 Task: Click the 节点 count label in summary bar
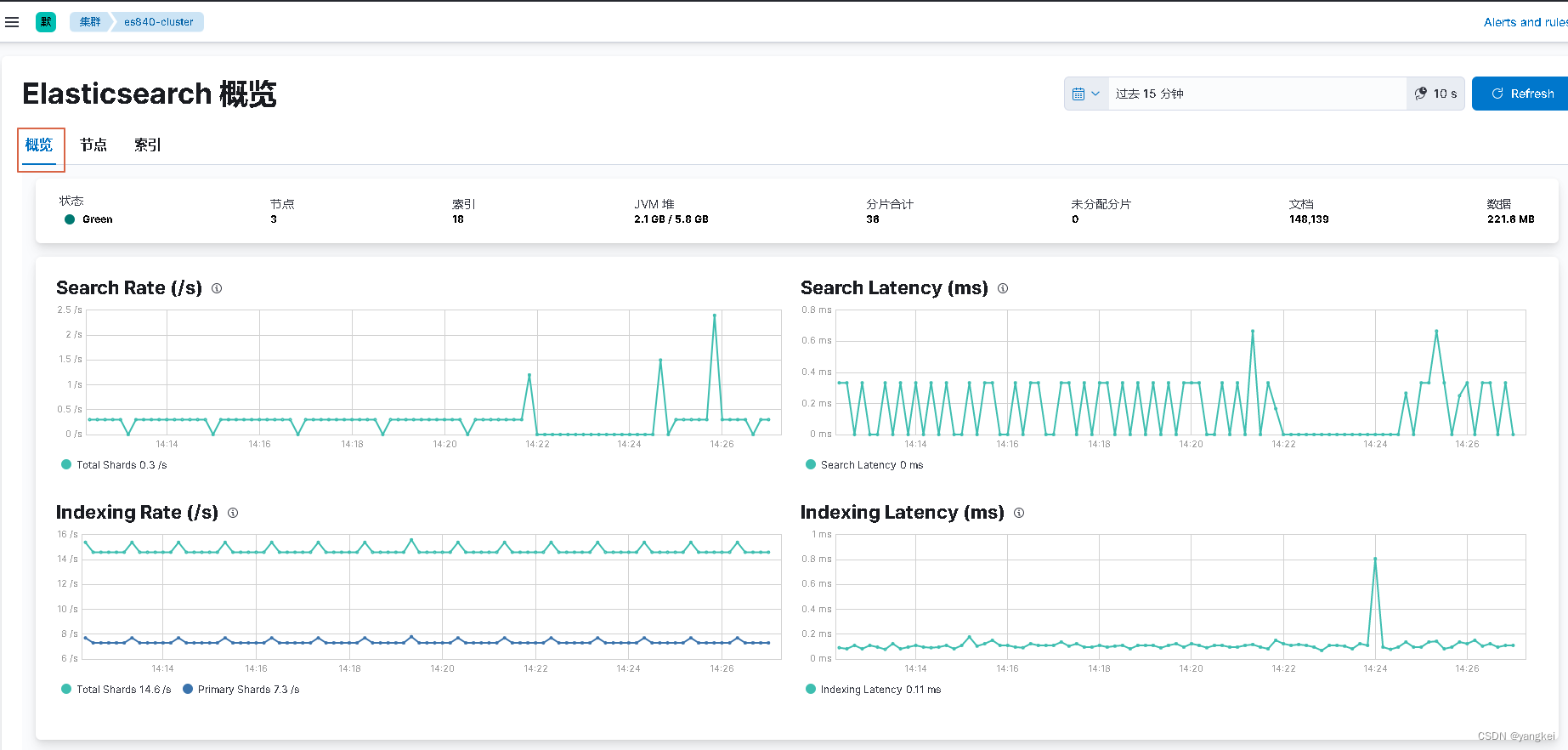(x=282, y=204)
